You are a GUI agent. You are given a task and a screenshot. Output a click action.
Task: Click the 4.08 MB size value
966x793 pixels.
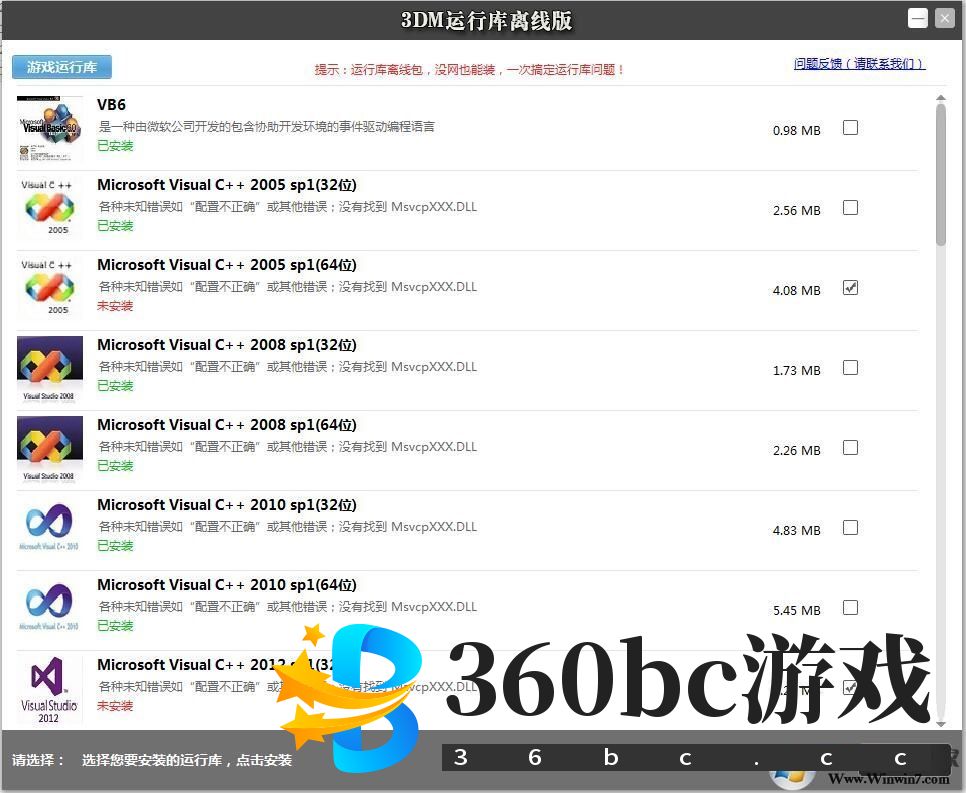(797, 291)
